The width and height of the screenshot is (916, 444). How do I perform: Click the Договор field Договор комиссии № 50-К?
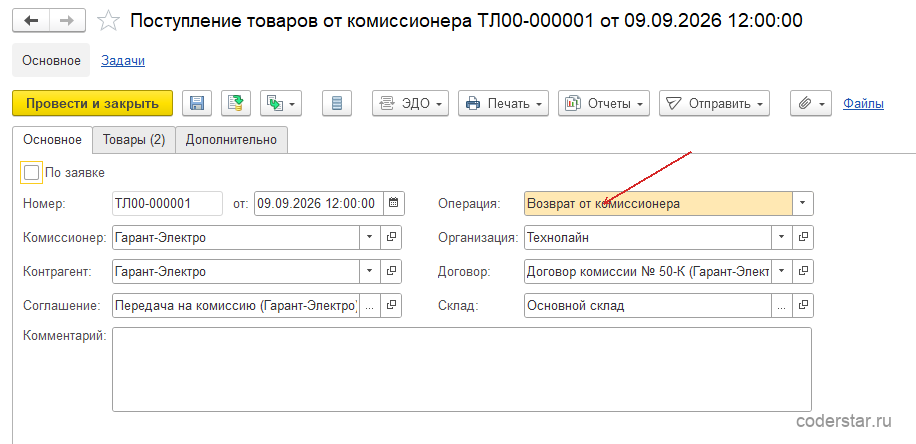coord(648,271)
